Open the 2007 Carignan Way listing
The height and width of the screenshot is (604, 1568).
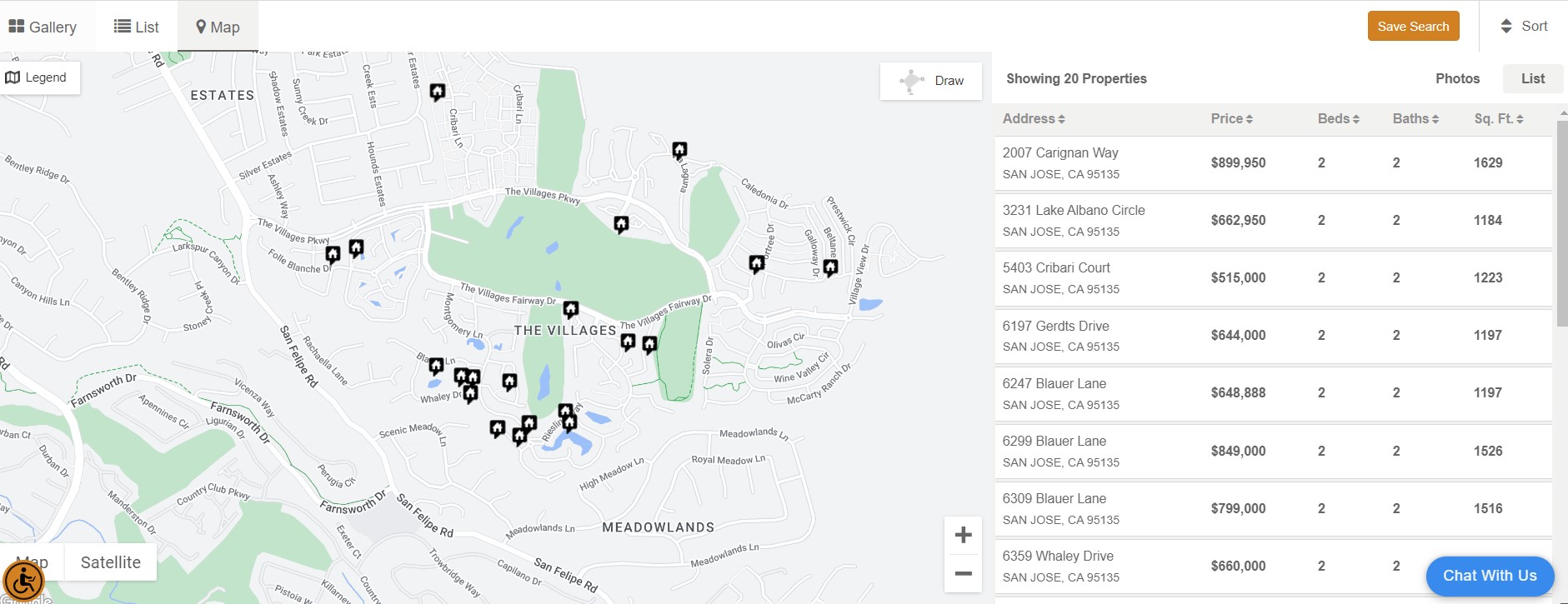[x=1060, y=152]
